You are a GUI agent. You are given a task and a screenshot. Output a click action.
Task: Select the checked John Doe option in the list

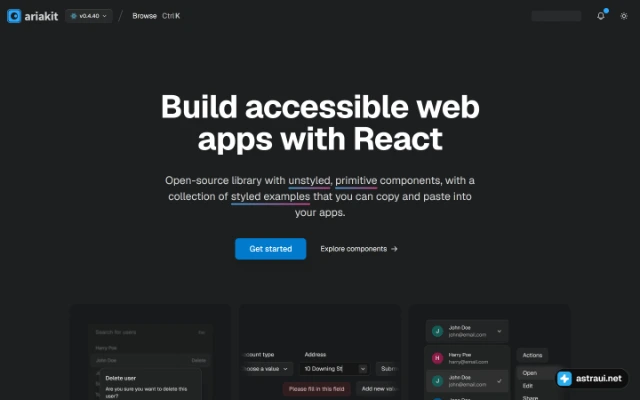click(x=467, y=381)
